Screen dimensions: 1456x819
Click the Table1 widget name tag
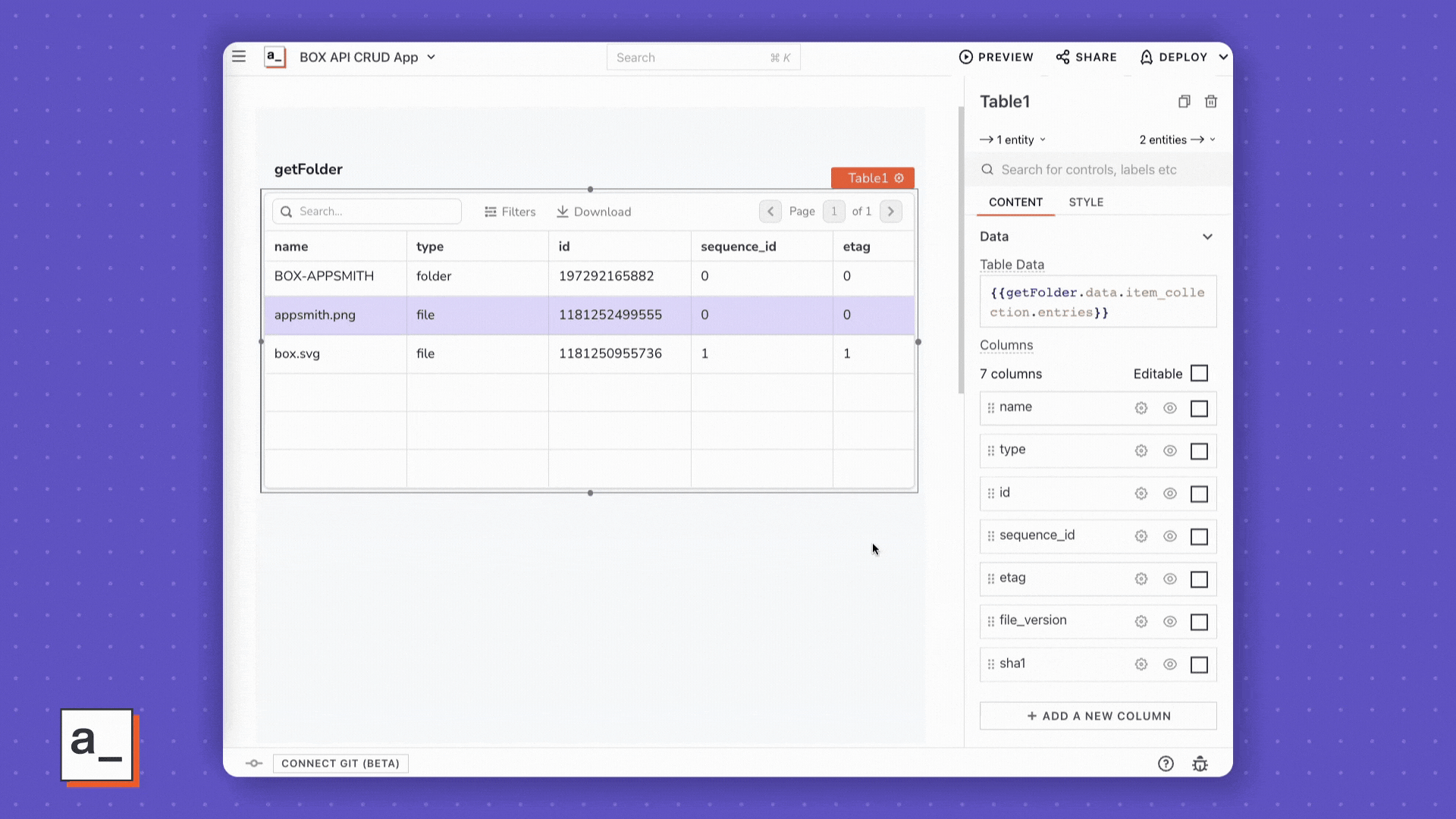[x=873, y=178]
